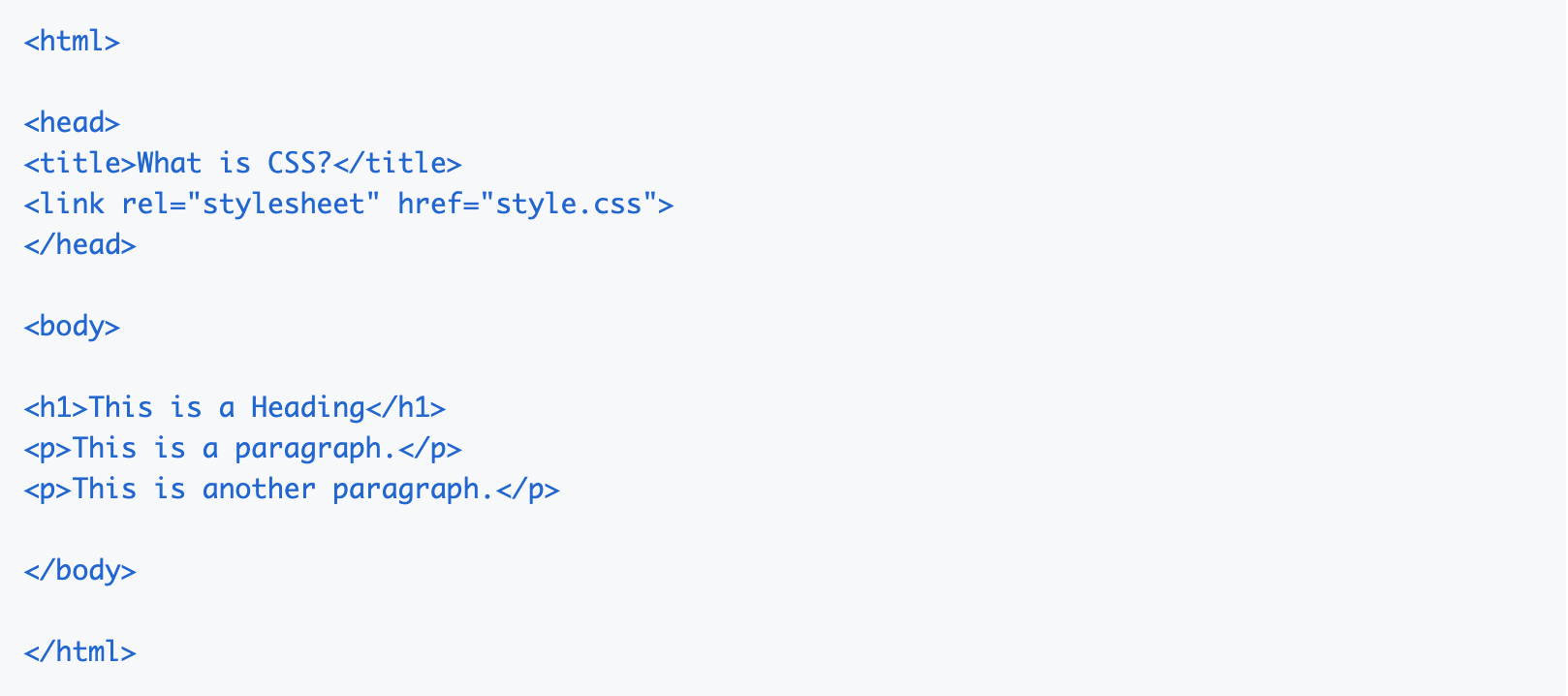
Task: Click the href="style.css" attribute
Action: pyautogui.click(x=526, y=205)
